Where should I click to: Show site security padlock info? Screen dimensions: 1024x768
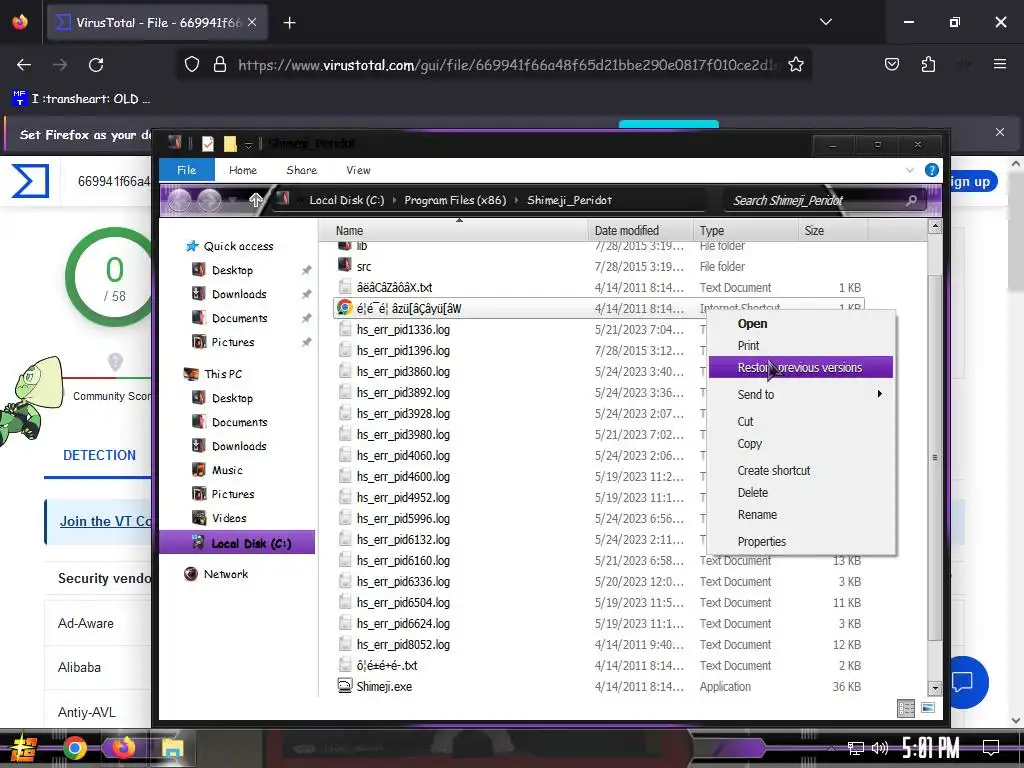220,65
